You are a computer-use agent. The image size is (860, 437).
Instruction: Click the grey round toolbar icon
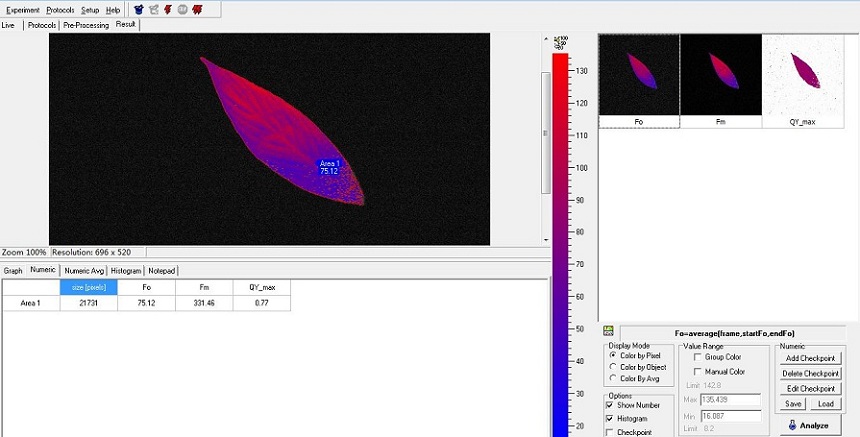[x=182, y=10]
